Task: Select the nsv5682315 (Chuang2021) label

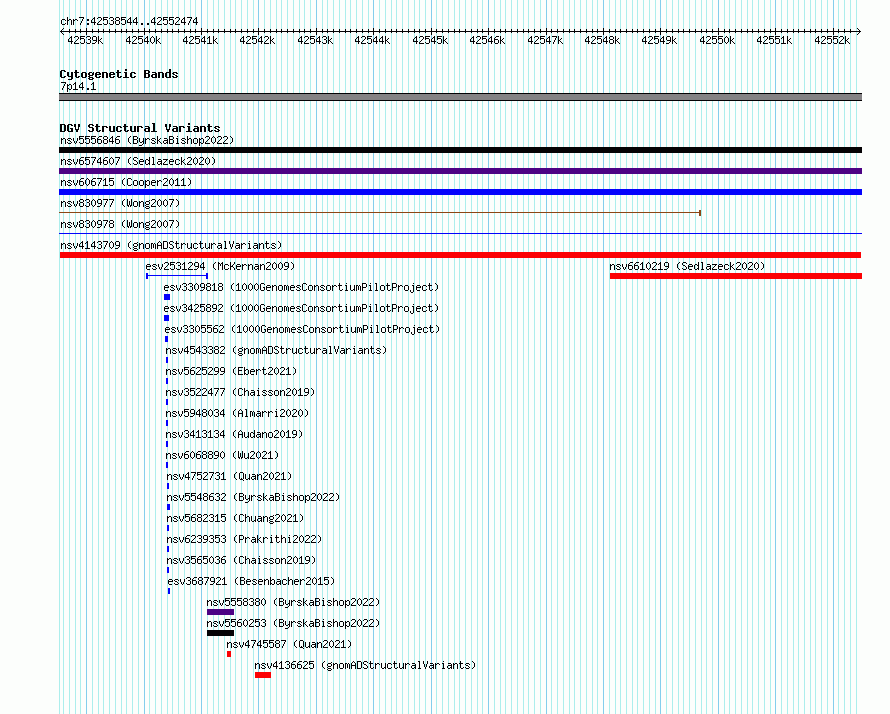Action: tap(235, 518)
